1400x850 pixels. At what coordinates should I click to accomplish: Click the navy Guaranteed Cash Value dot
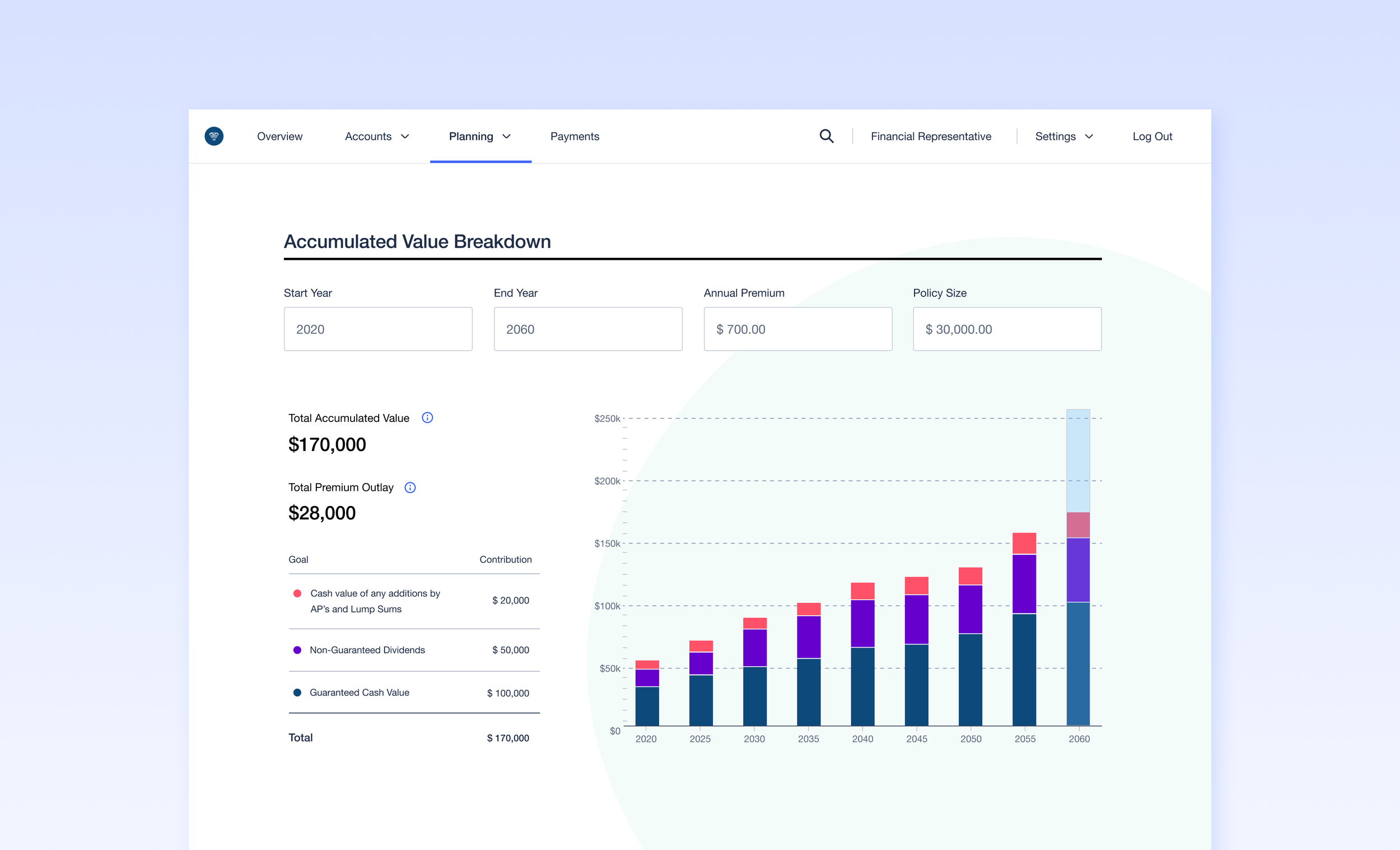pos(297,693)
